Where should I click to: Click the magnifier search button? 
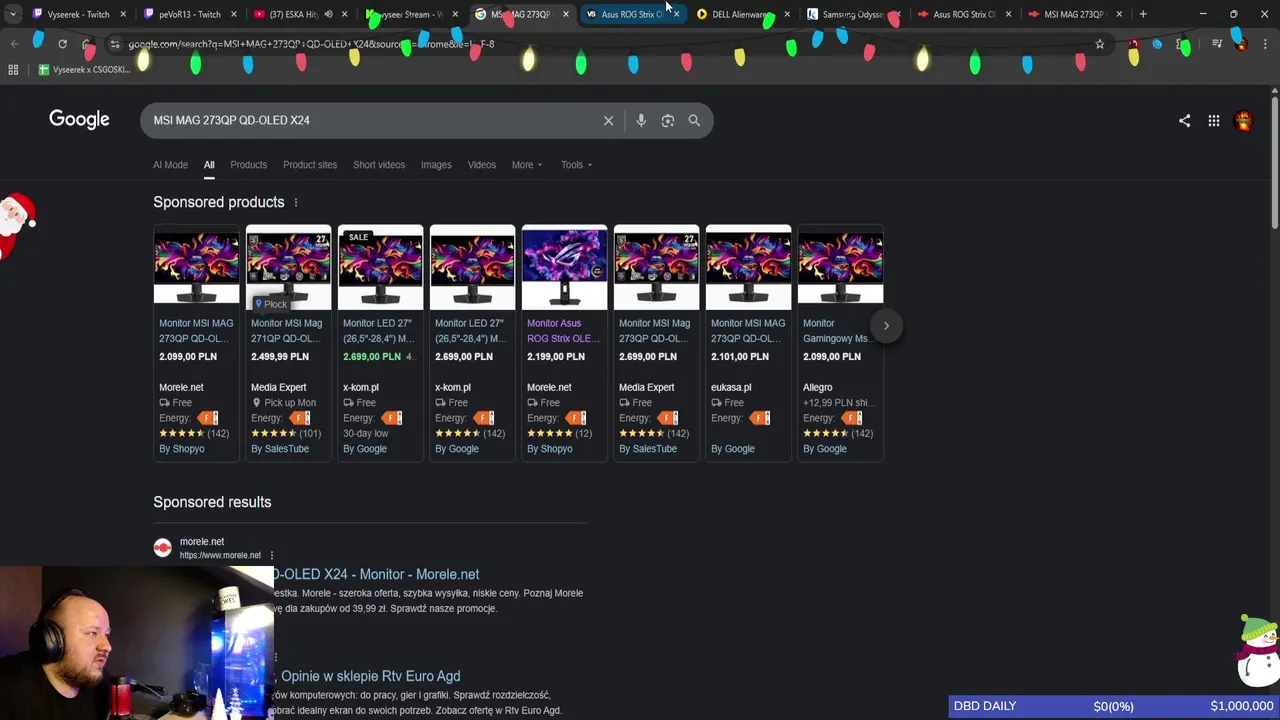pyautogui.click(x=694, y=121)
